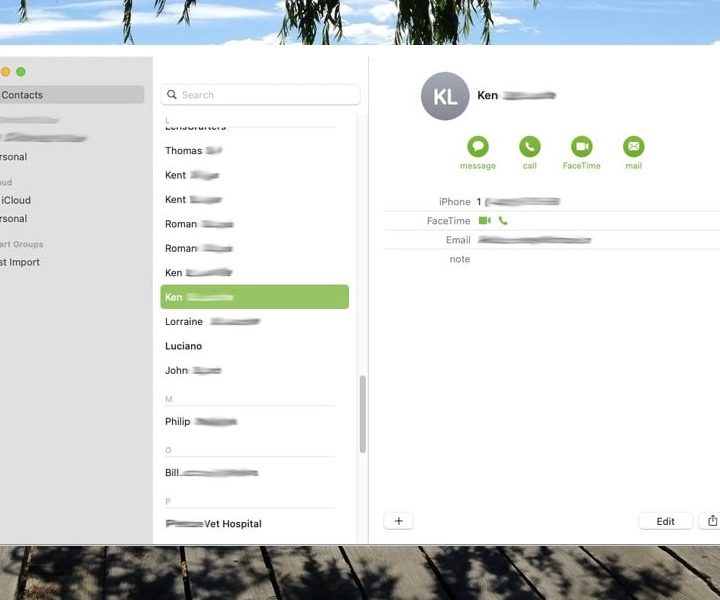Click the share icon beside Edit
Viewport: 720px width, 600px height.
pyautogui.click(x=712, y=521)
